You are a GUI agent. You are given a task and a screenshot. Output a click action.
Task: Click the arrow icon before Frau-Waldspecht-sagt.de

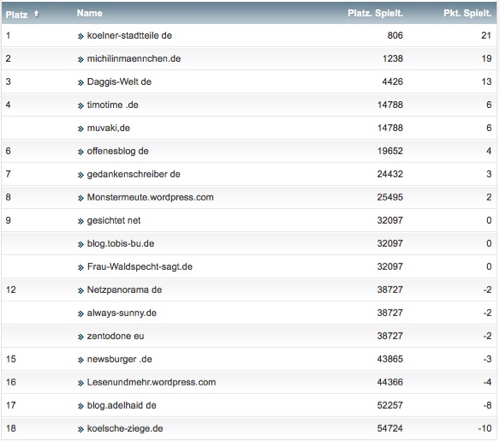(x=80, y=267)
